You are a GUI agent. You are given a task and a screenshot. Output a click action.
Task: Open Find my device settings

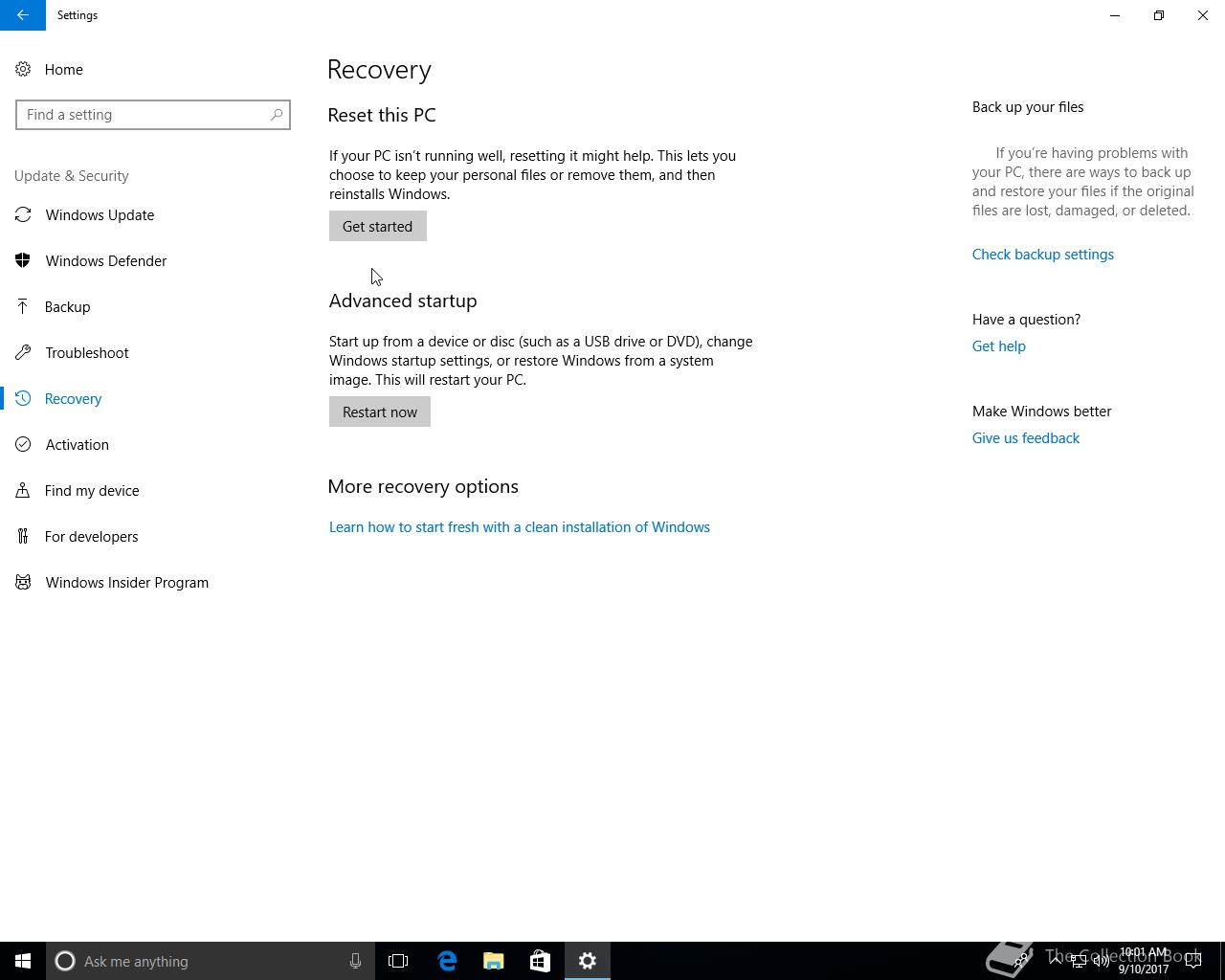153,490
